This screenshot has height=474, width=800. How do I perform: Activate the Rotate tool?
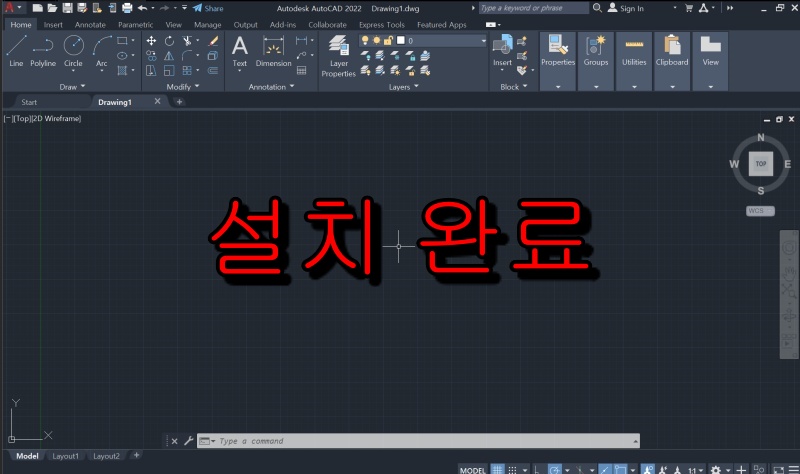click(169, 41)
